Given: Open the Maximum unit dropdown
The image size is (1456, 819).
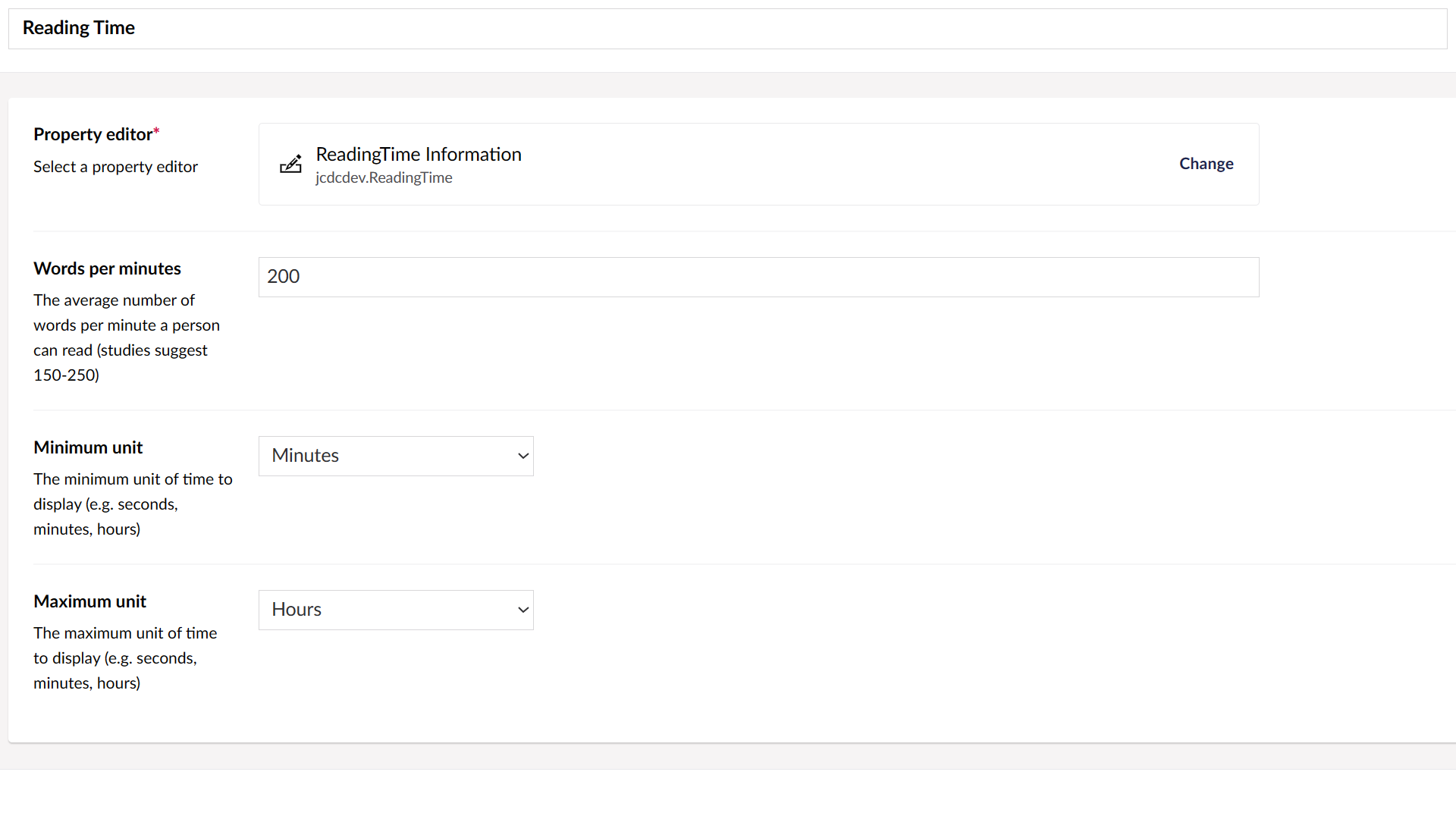Looking at the screenshot, I should pos(395,609).
